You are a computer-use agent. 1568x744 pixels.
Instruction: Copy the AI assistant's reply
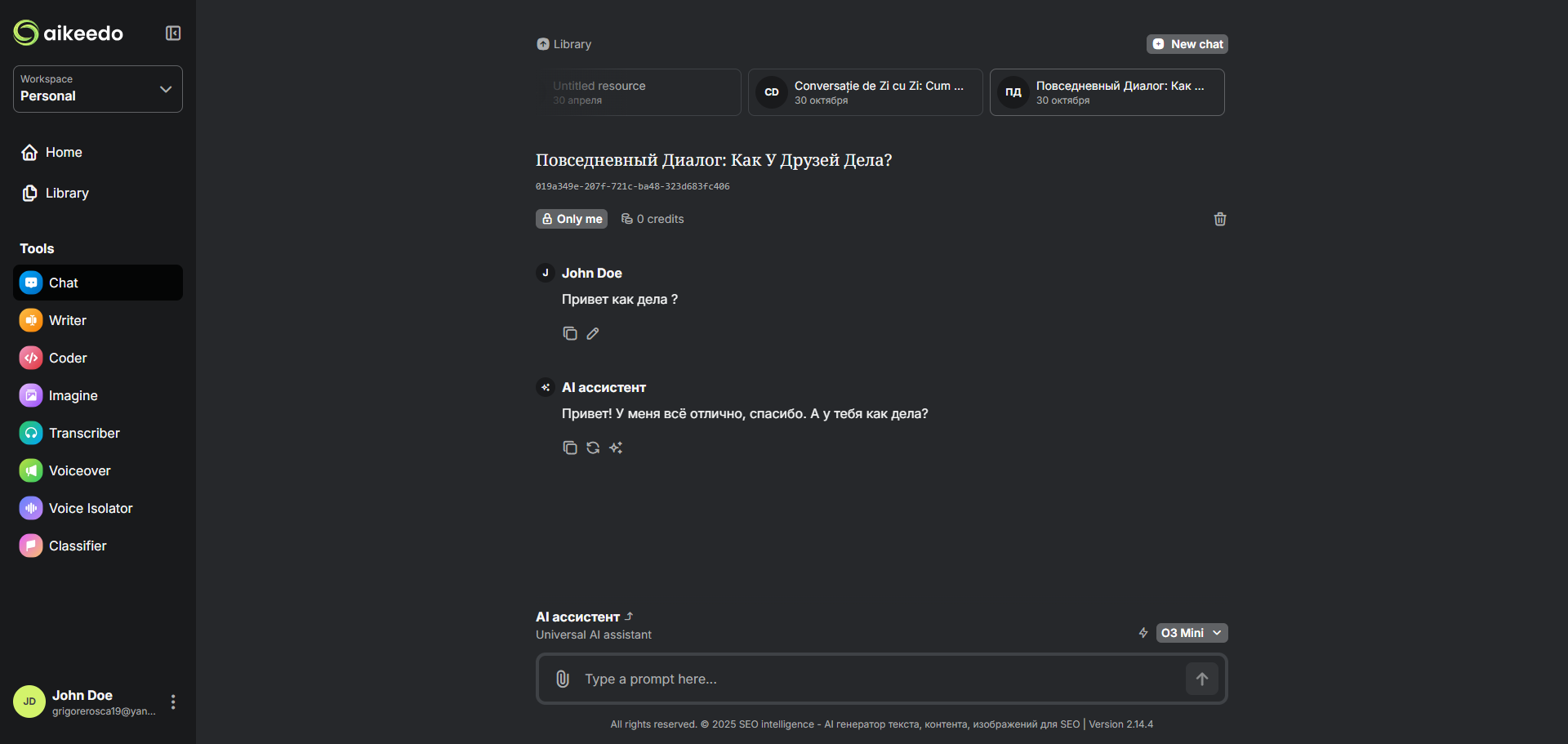570,448
